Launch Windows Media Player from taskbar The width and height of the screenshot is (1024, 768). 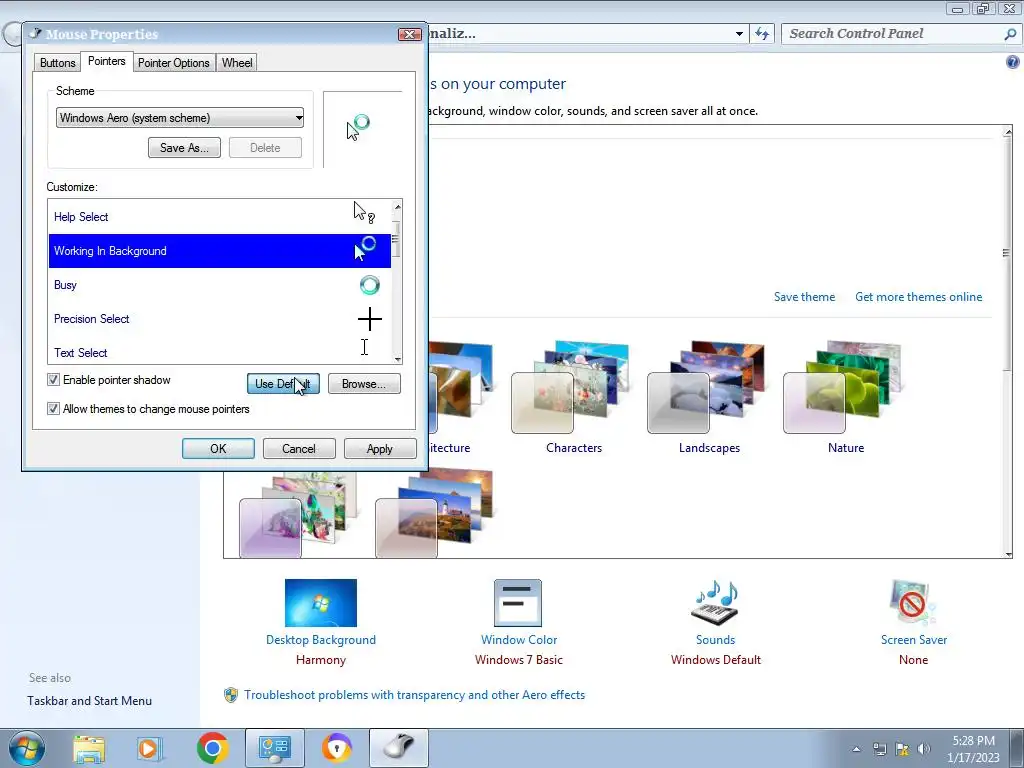pos(149,748)
